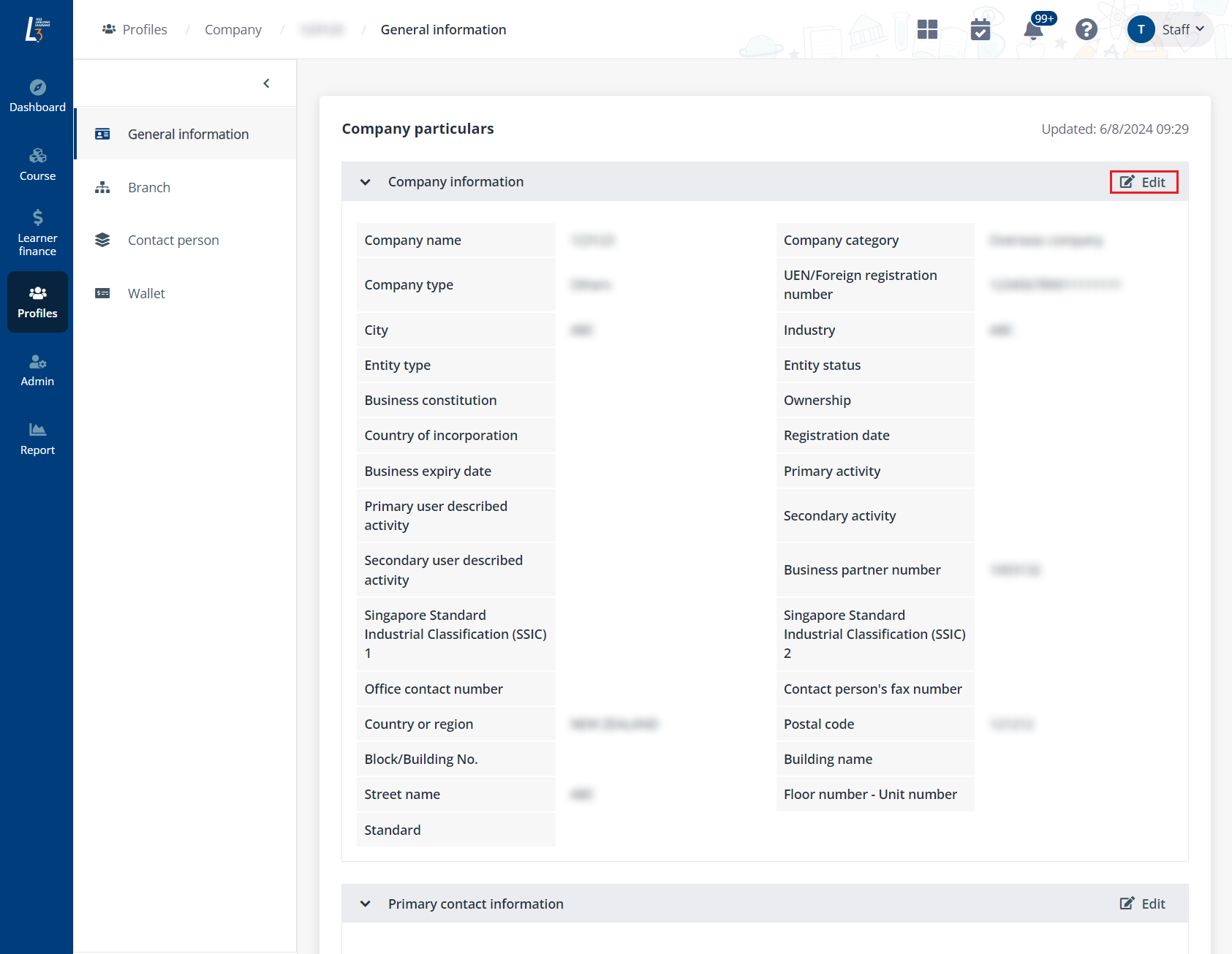
Task: Click the help question mark icon
Action: [1086, 30]
